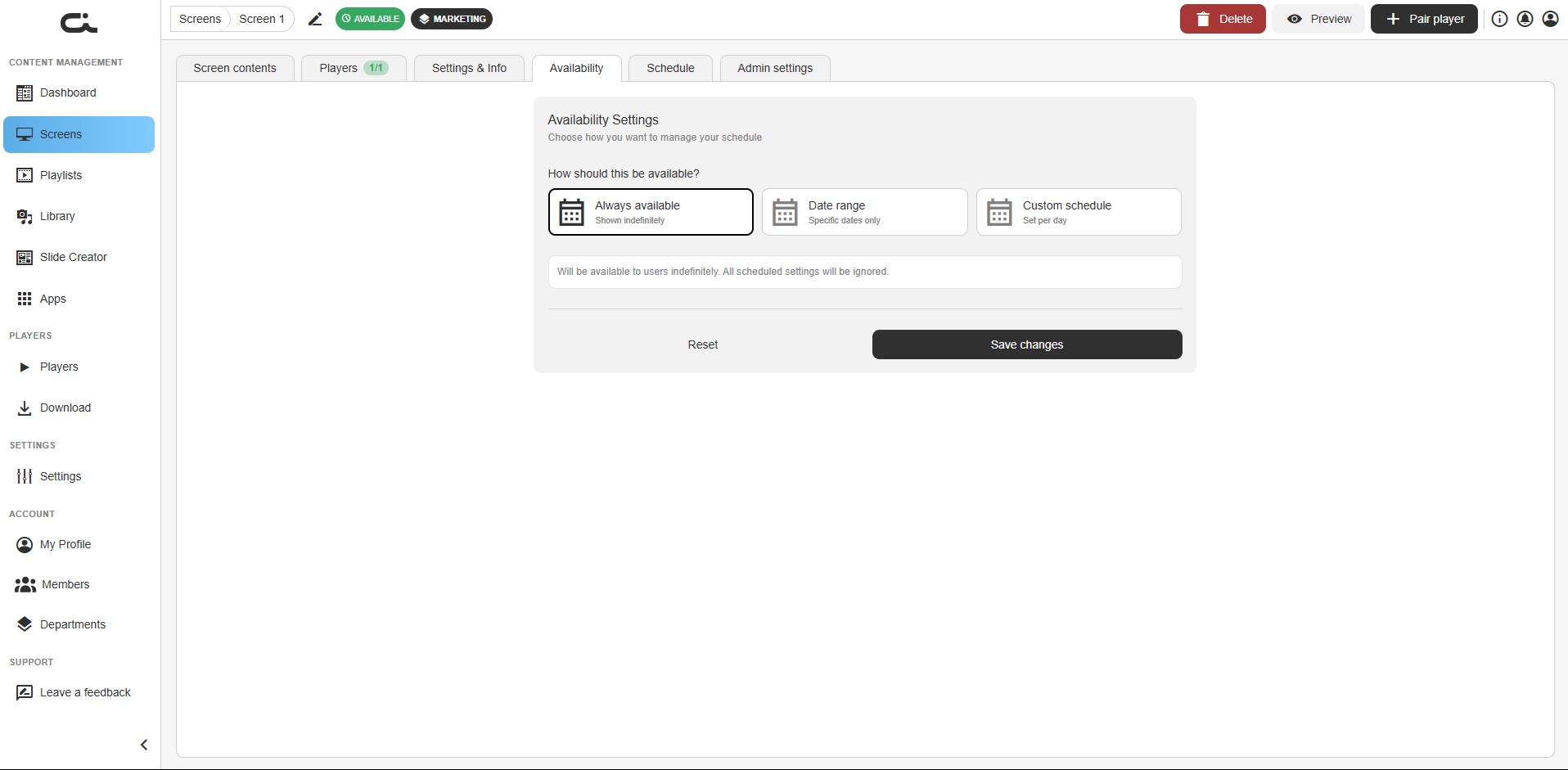The width and height of the screenshot is (1568, 770).
Task: Switch to the Admin settings tab
Action: point(775,68)
